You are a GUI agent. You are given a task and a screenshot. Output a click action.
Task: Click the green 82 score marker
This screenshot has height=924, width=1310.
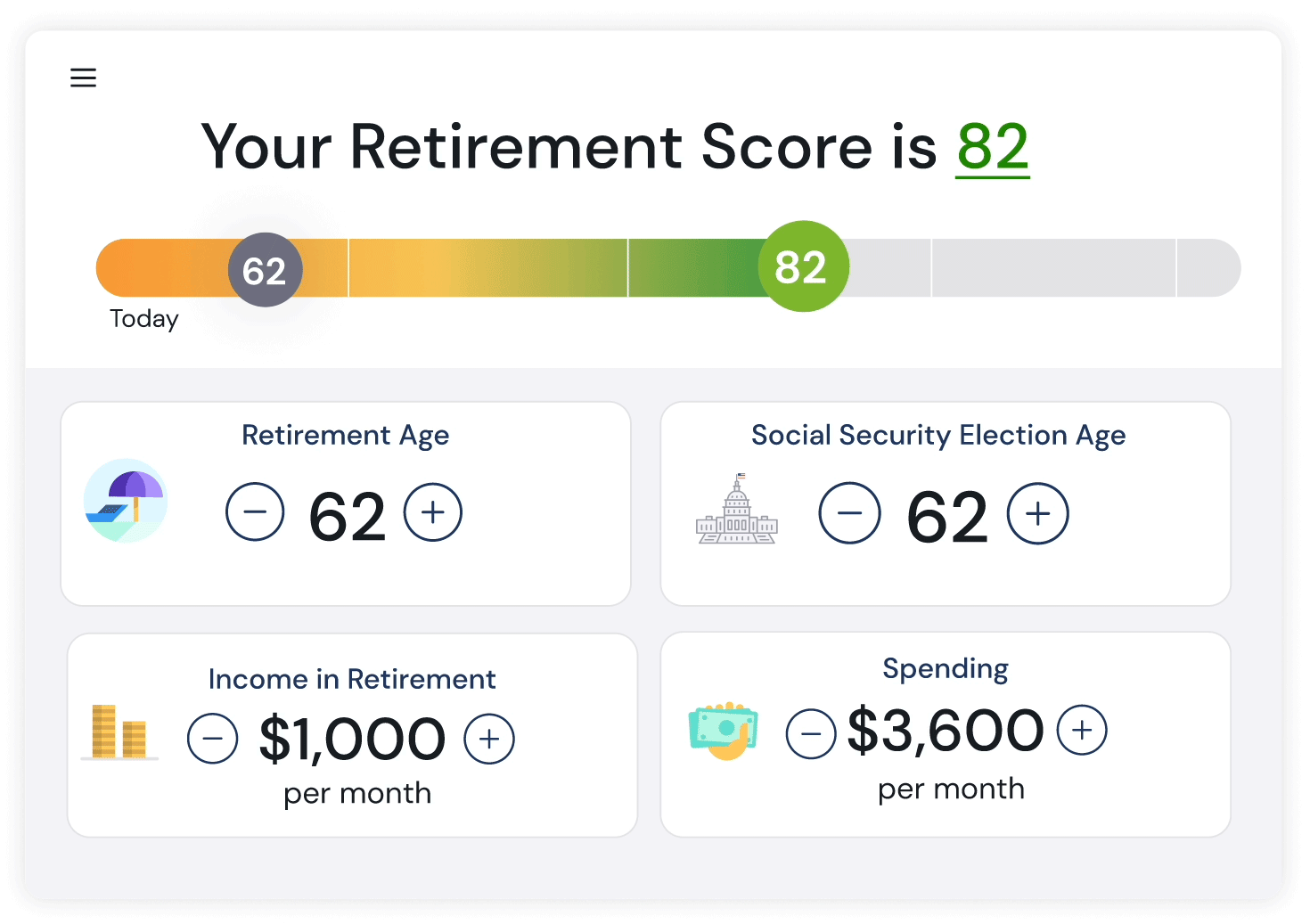(803, 266)
